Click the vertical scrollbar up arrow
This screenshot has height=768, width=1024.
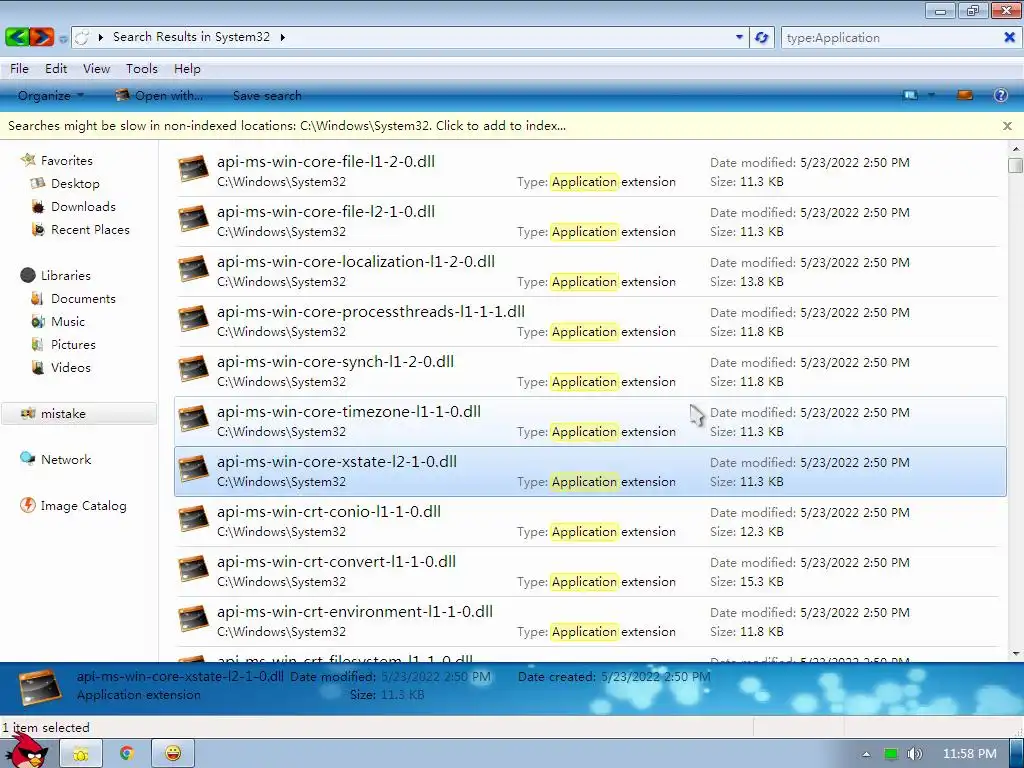pos(1015,148)
